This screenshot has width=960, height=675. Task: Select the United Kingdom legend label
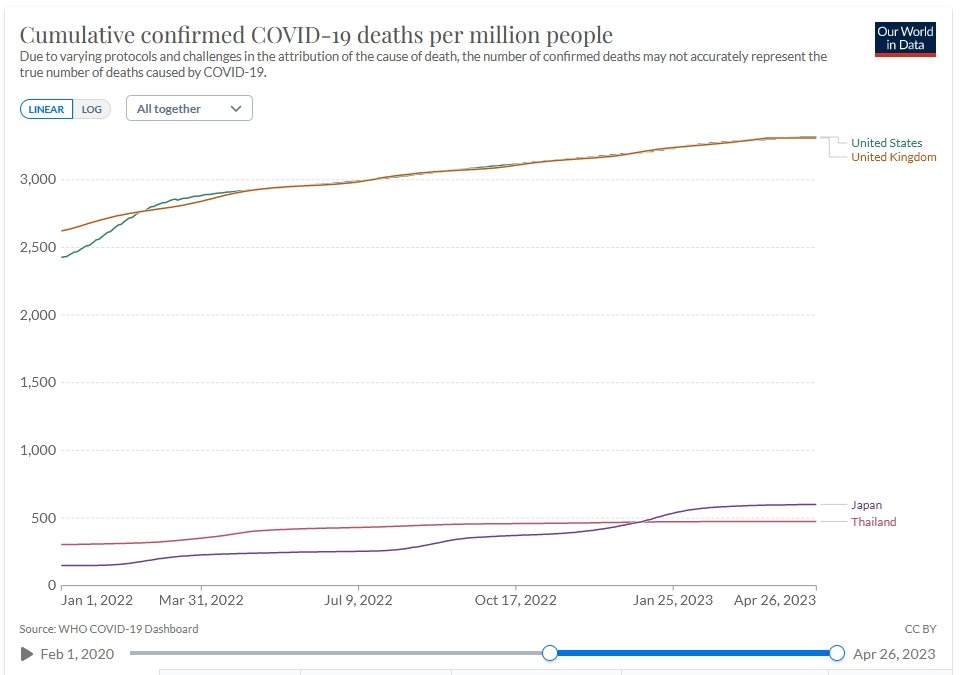[x=893, y=157]
